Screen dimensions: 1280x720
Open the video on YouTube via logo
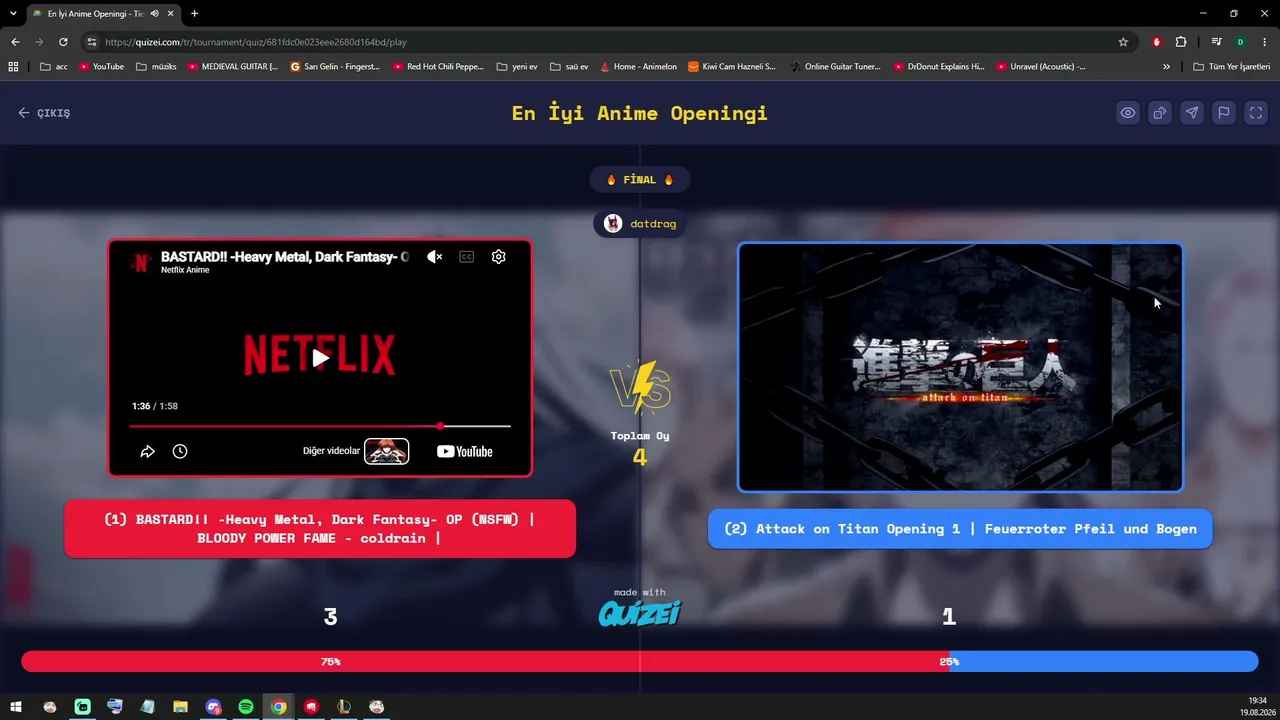pyautogui.click(x=465, y=451)
